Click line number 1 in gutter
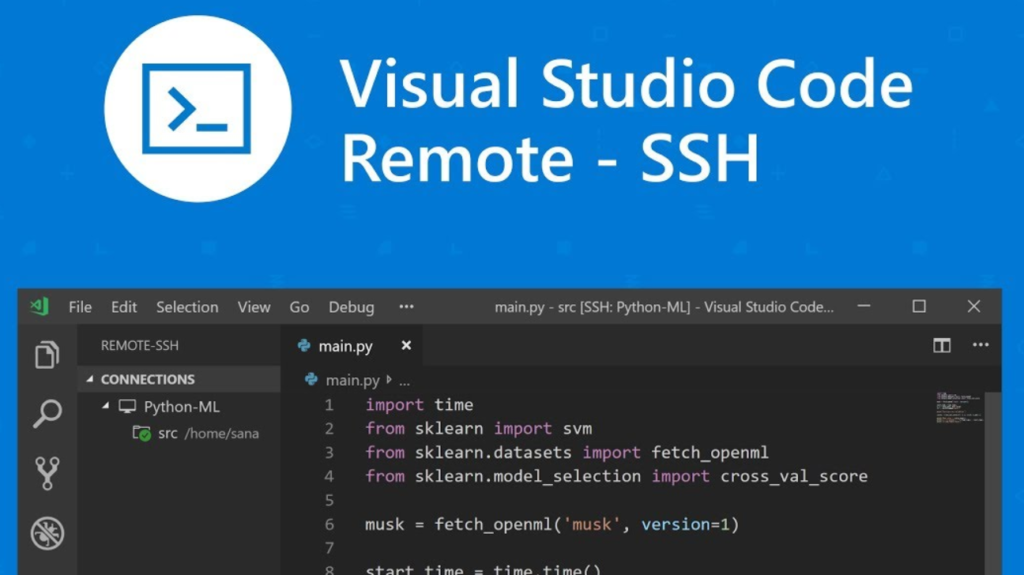1024x575 pixels. pyautogui.click(x=329, y=405)
